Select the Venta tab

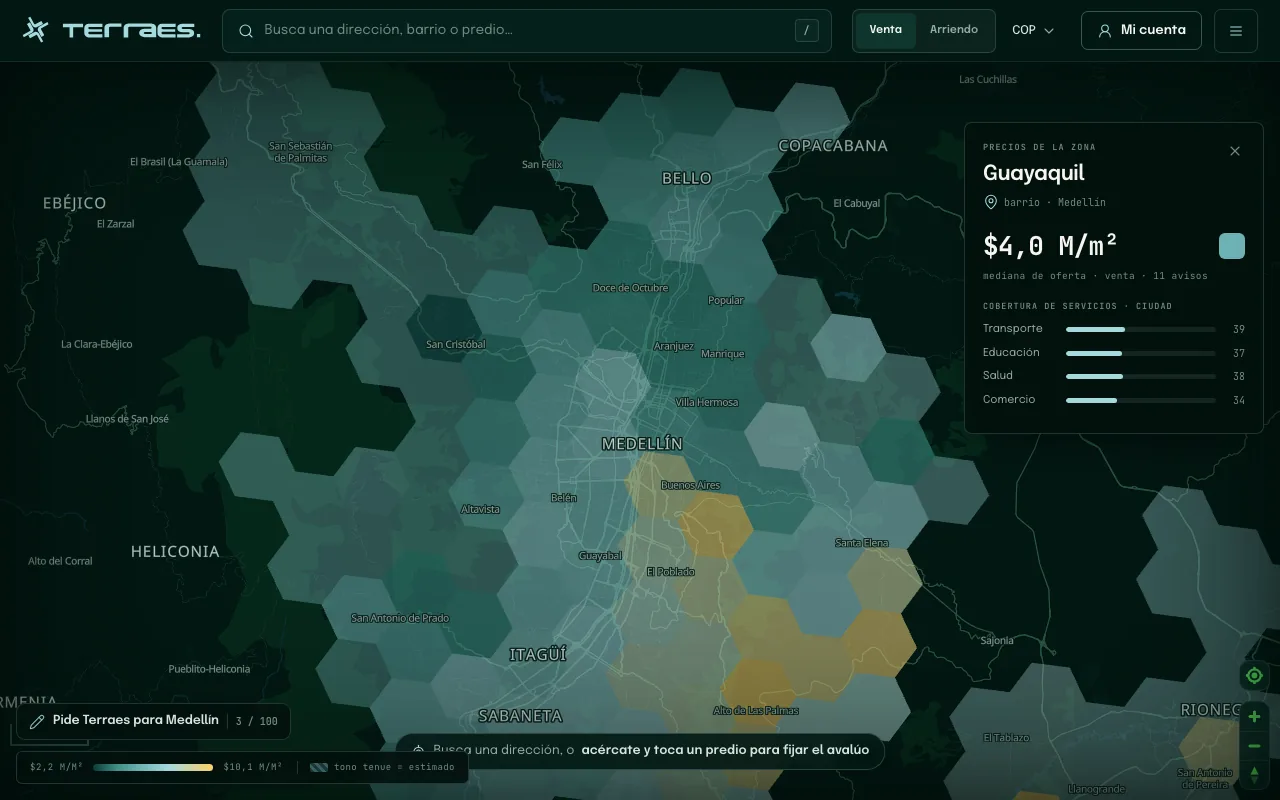click(885, 30)
